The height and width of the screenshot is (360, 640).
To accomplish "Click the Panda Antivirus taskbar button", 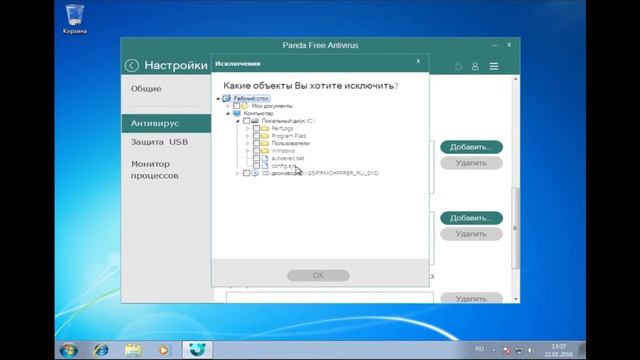I will tap(197, 350).
